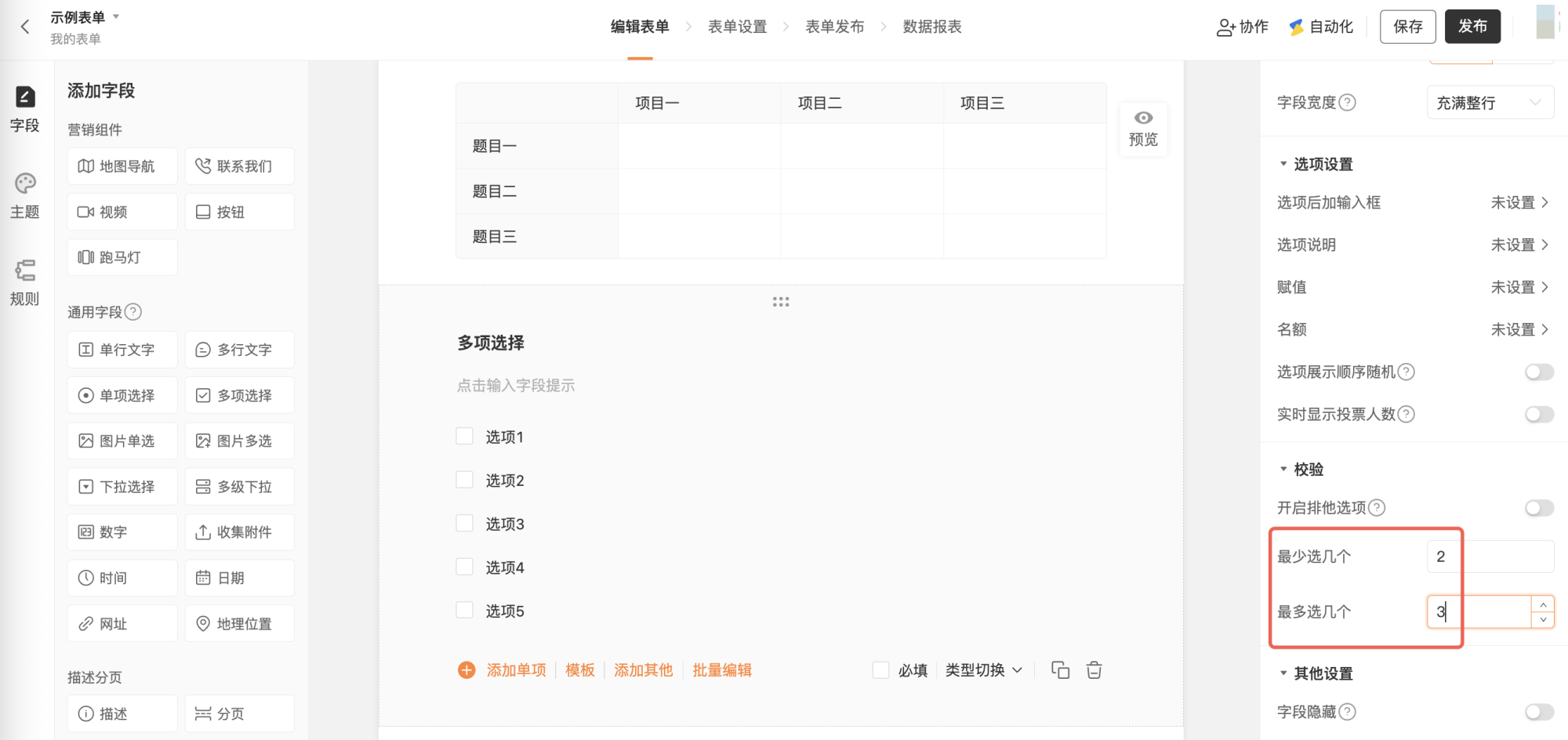1568x740 pixels.
Task: Collapse the 选项设置 section
Action: point(1283,164)
